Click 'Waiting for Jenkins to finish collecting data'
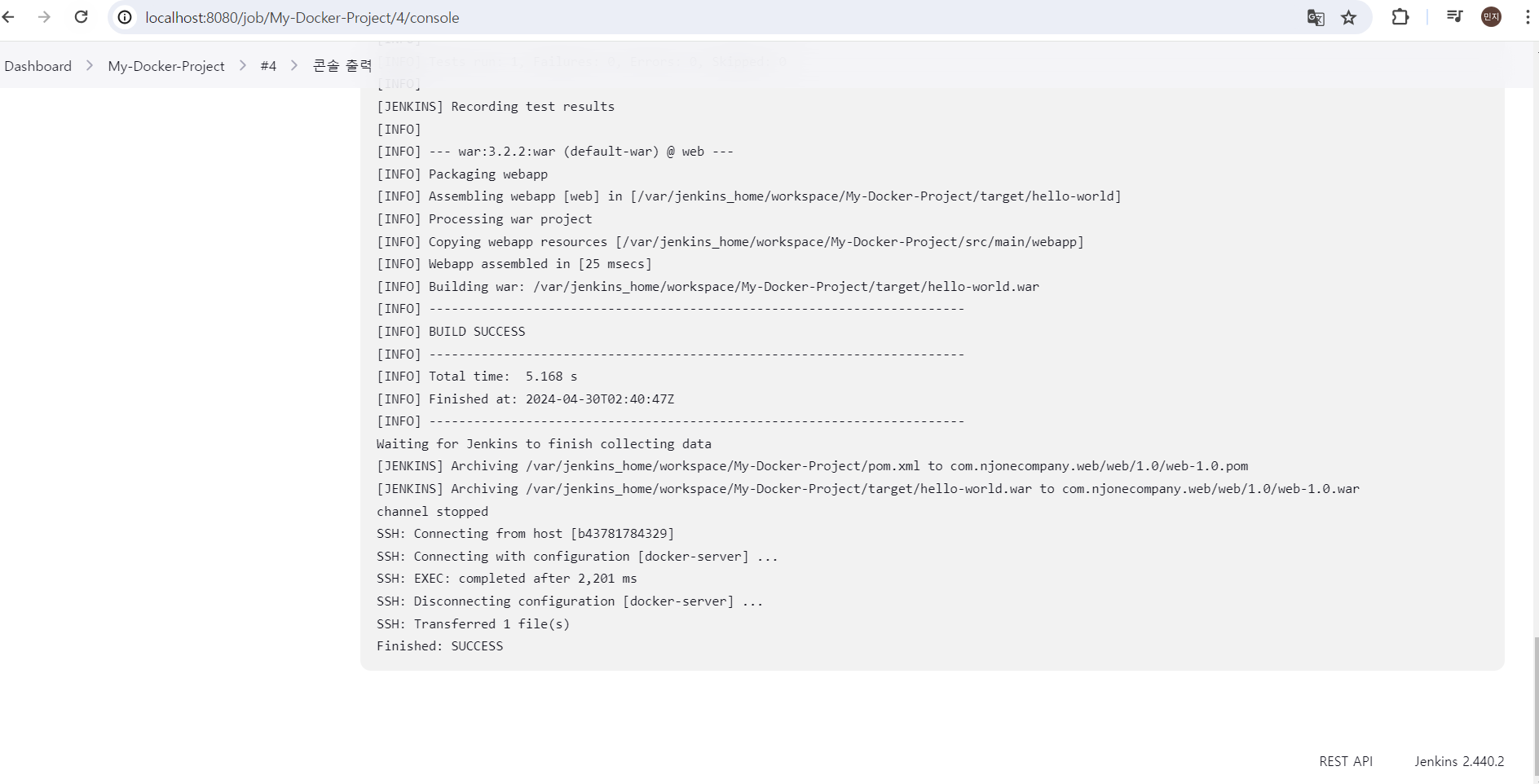Image resolution: width=1539 pixels, height=784 pixels. (544, 444)
